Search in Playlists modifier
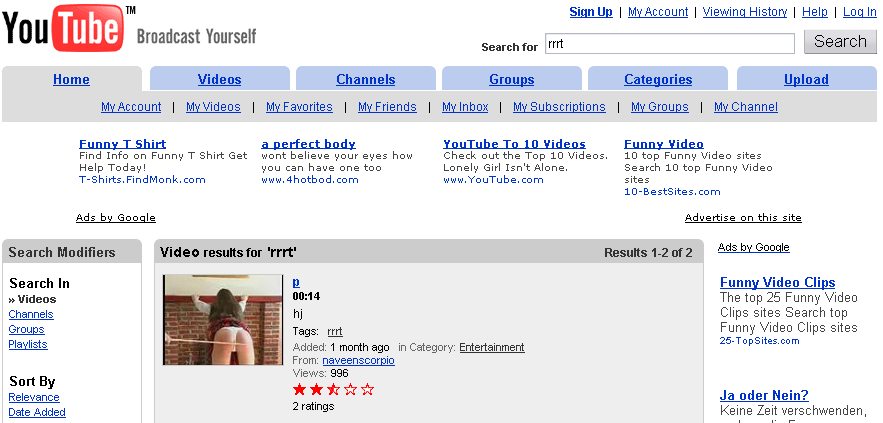This screenshot has height=423, width=883. (28, 344)
